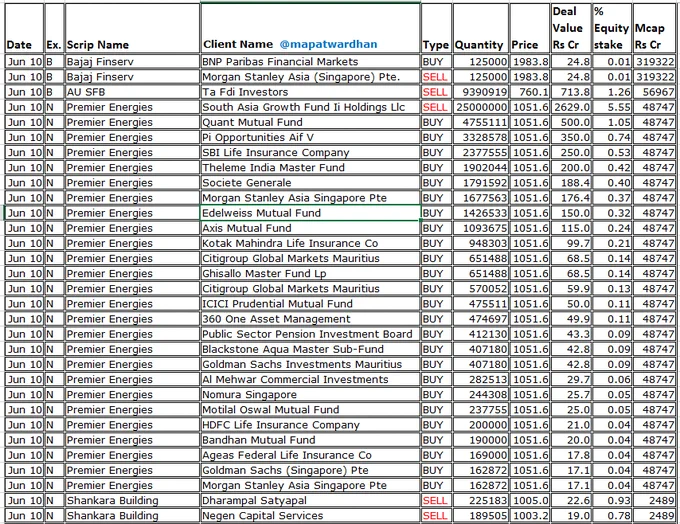Image resolution: width=680 pixels, height=524 pixels.
Task: Select the SELL cell for Dharampal Satyapal
Action: click(x=436, y=501)
